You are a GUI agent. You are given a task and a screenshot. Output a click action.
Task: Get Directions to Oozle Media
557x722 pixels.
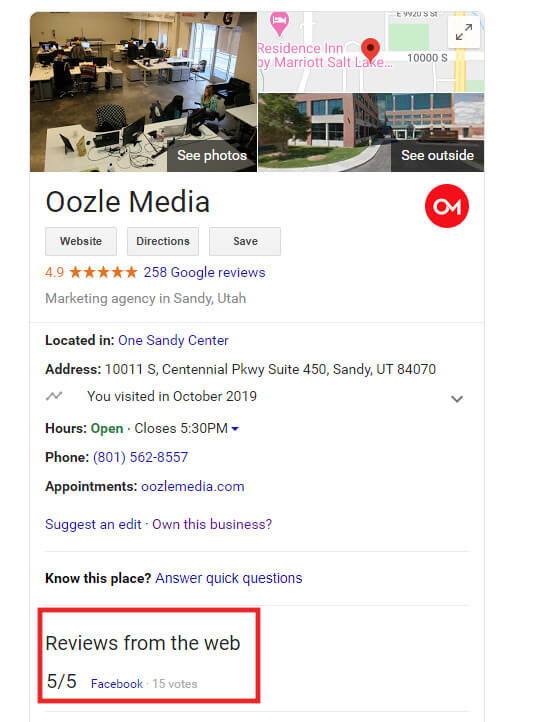click(163, 241)
